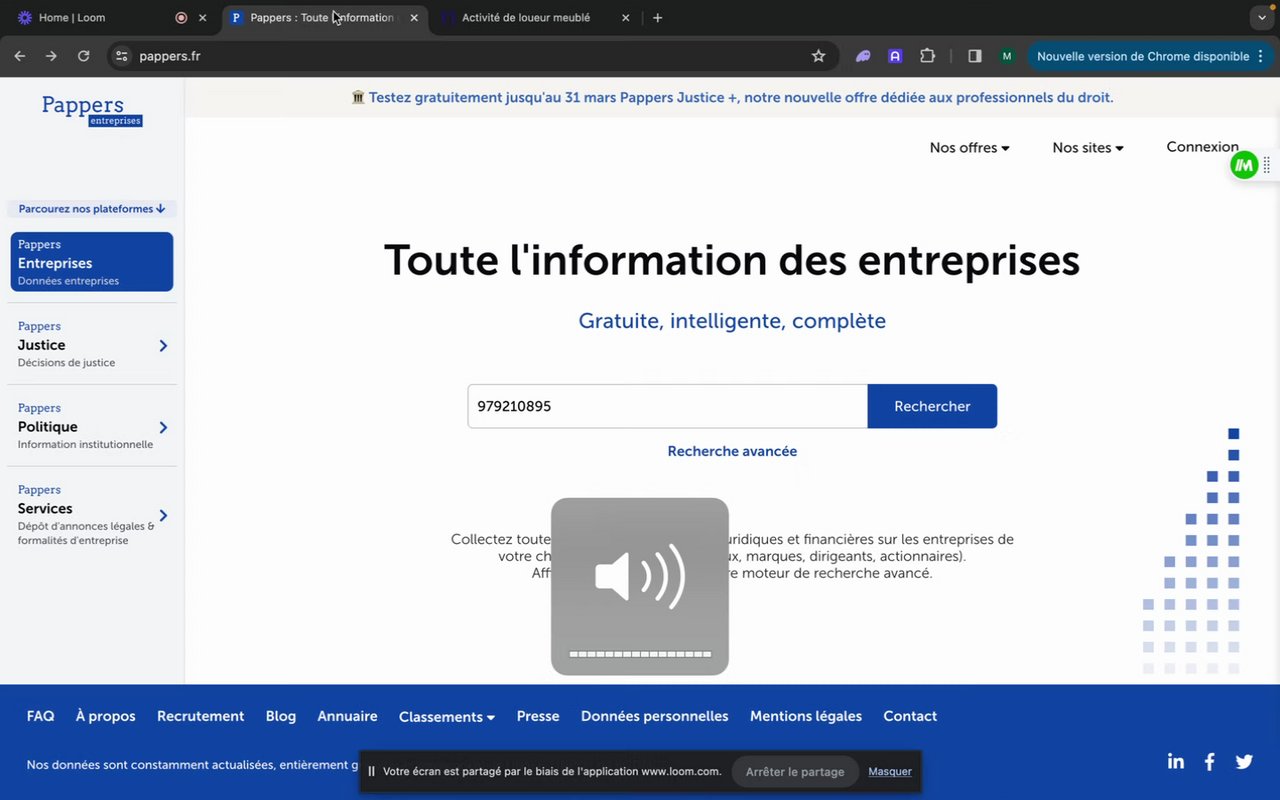Viewport: 1280px width, 800px height.
Task: Open the Chrome profile M avatar
Action: (1006, 56)
